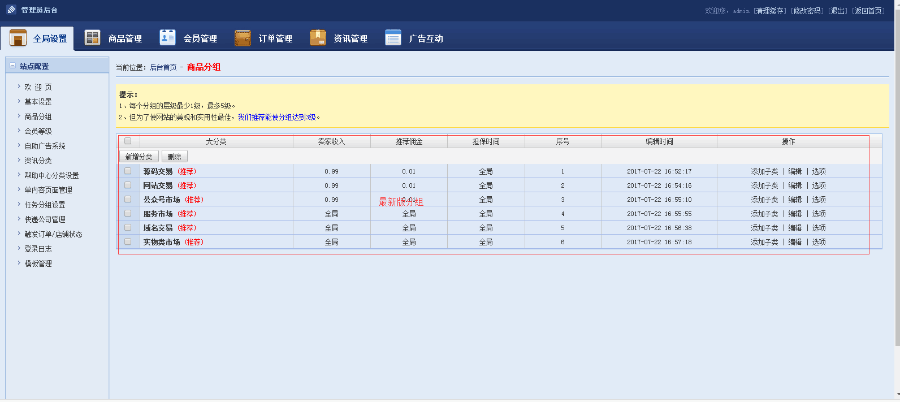Click the 全局设置 icon in top navigation
This screenshot has height=402, width=900.
coord(19,38)
